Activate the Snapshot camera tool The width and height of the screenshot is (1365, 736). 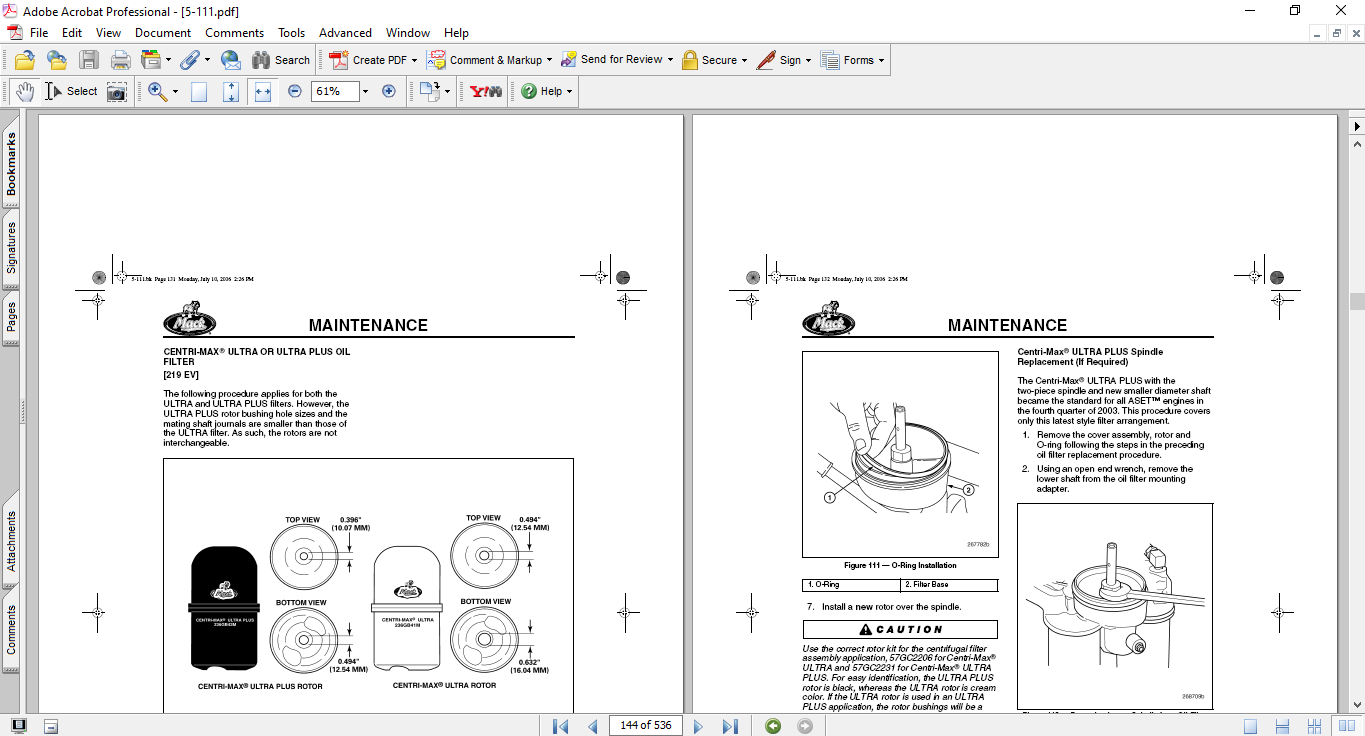pyautogui.click(x=117, y=91)
